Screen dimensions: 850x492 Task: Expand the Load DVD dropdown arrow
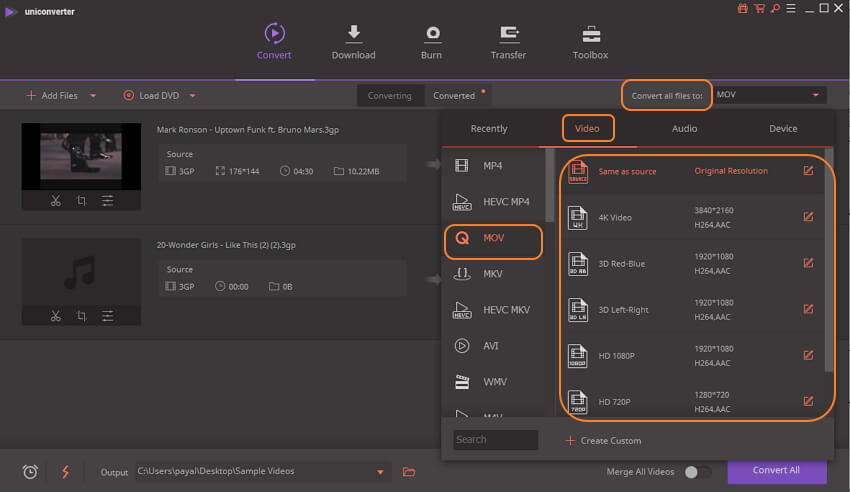(192, 96)
